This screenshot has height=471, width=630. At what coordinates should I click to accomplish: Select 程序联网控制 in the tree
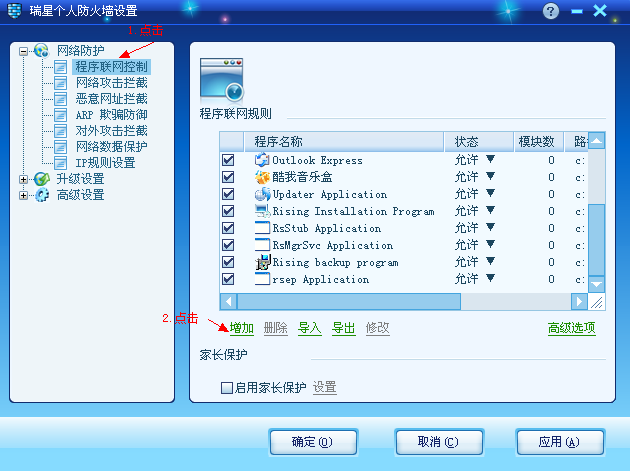tap(111, 67)
